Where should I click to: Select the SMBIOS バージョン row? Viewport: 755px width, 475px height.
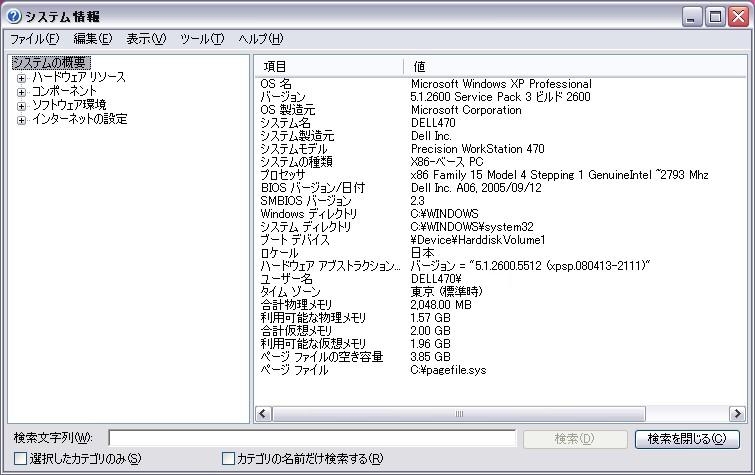(501, 201)
